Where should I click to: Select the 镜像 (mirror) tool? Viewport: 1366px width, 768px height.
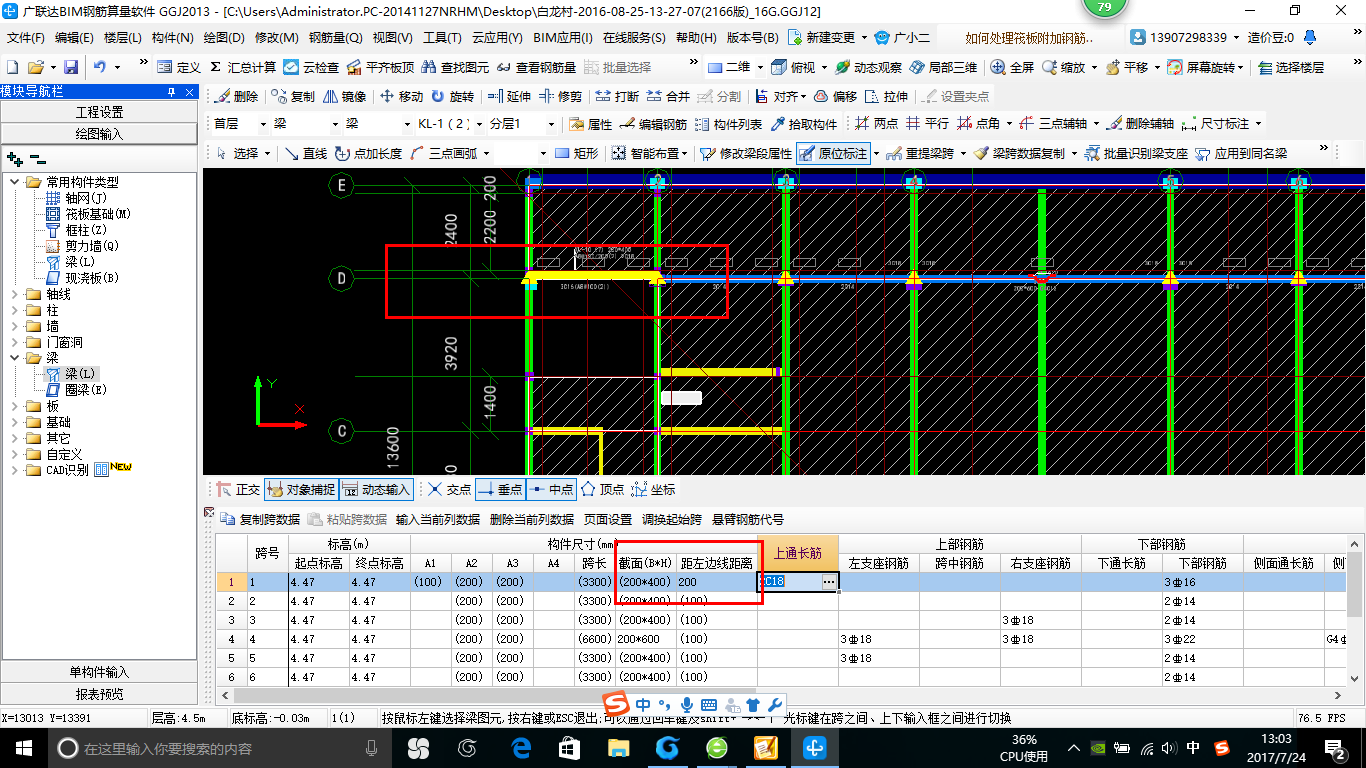(x=345, y=97)
